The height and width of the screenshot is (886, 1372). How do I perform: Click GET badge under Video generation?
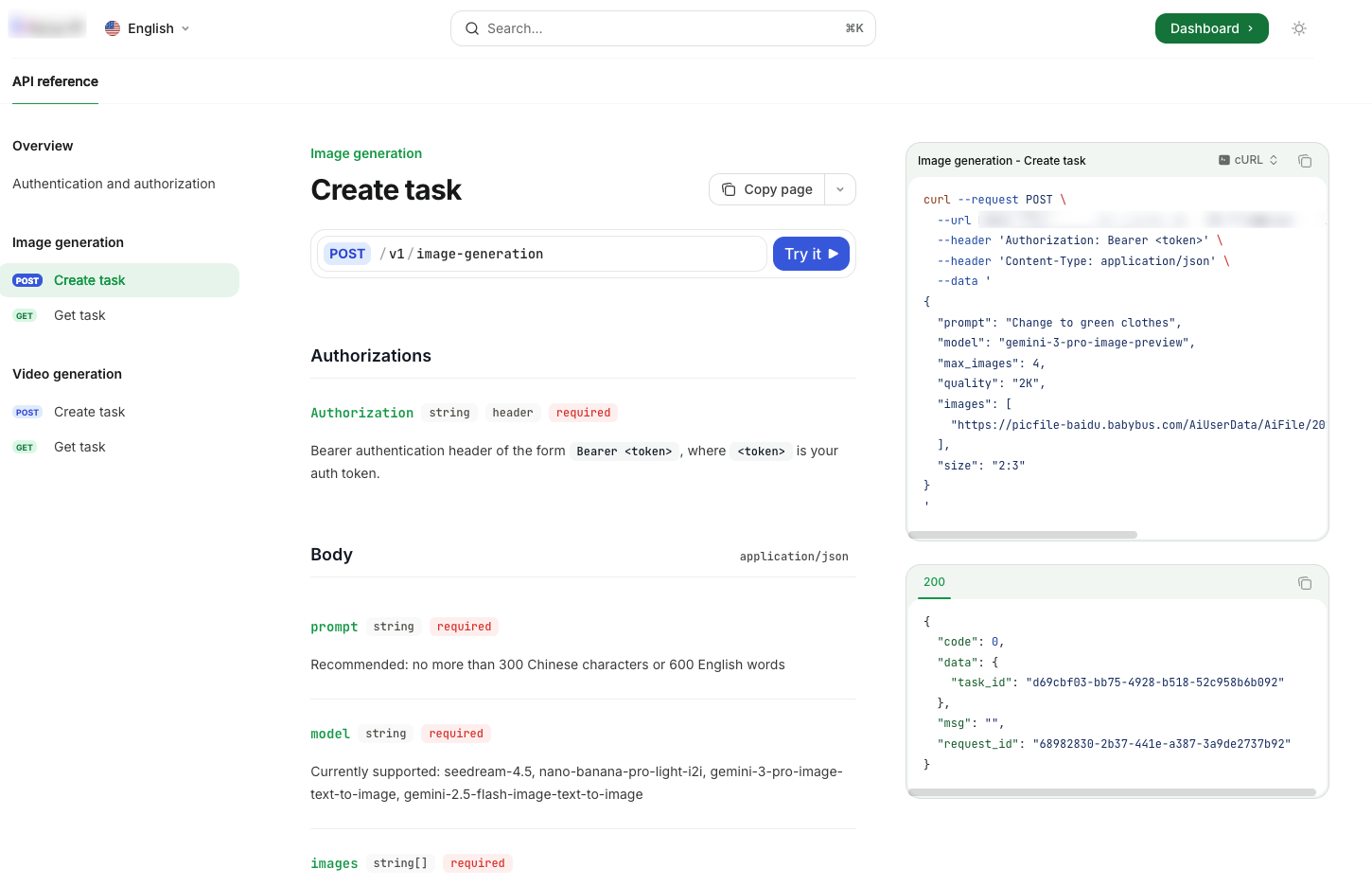click(25, 448)
